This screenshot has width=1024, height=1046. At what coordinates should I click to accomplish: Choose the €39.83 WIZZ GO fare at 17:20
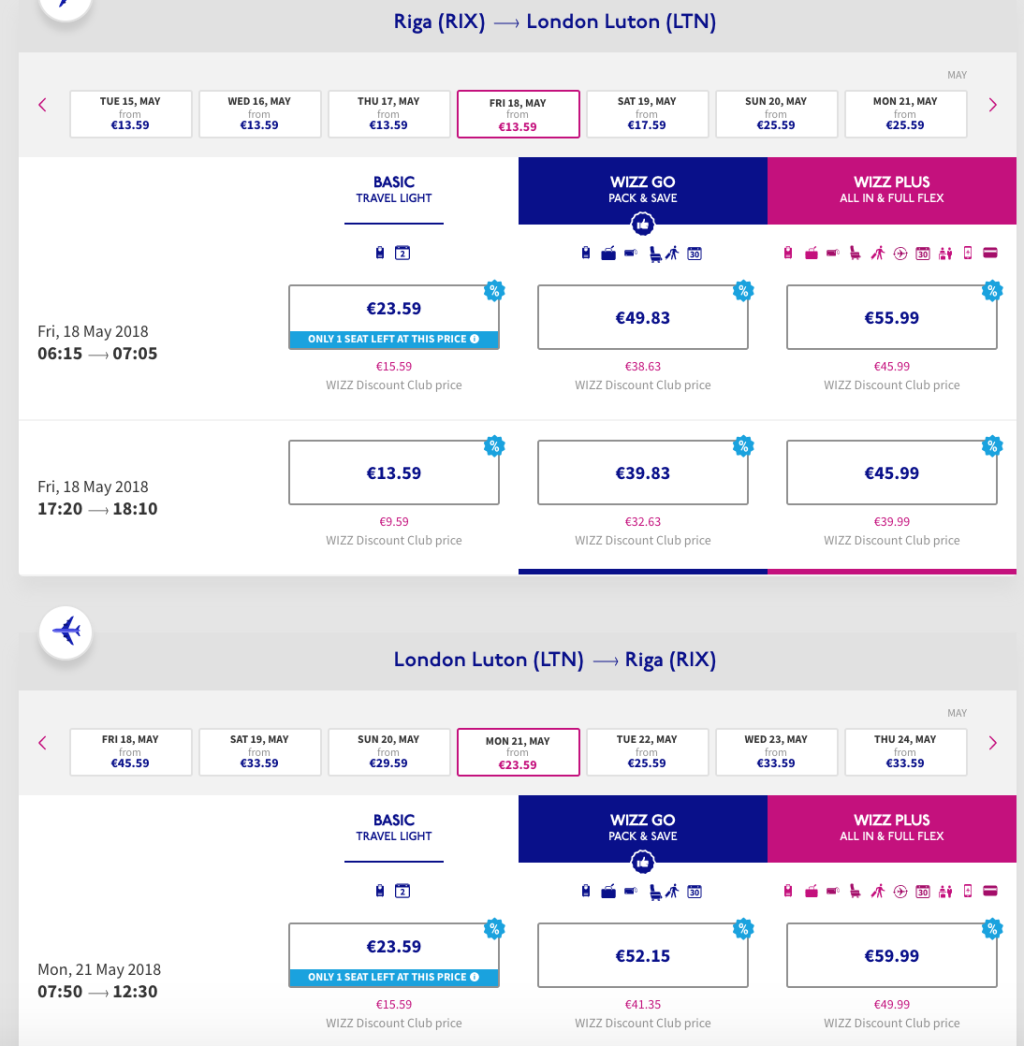642,474
